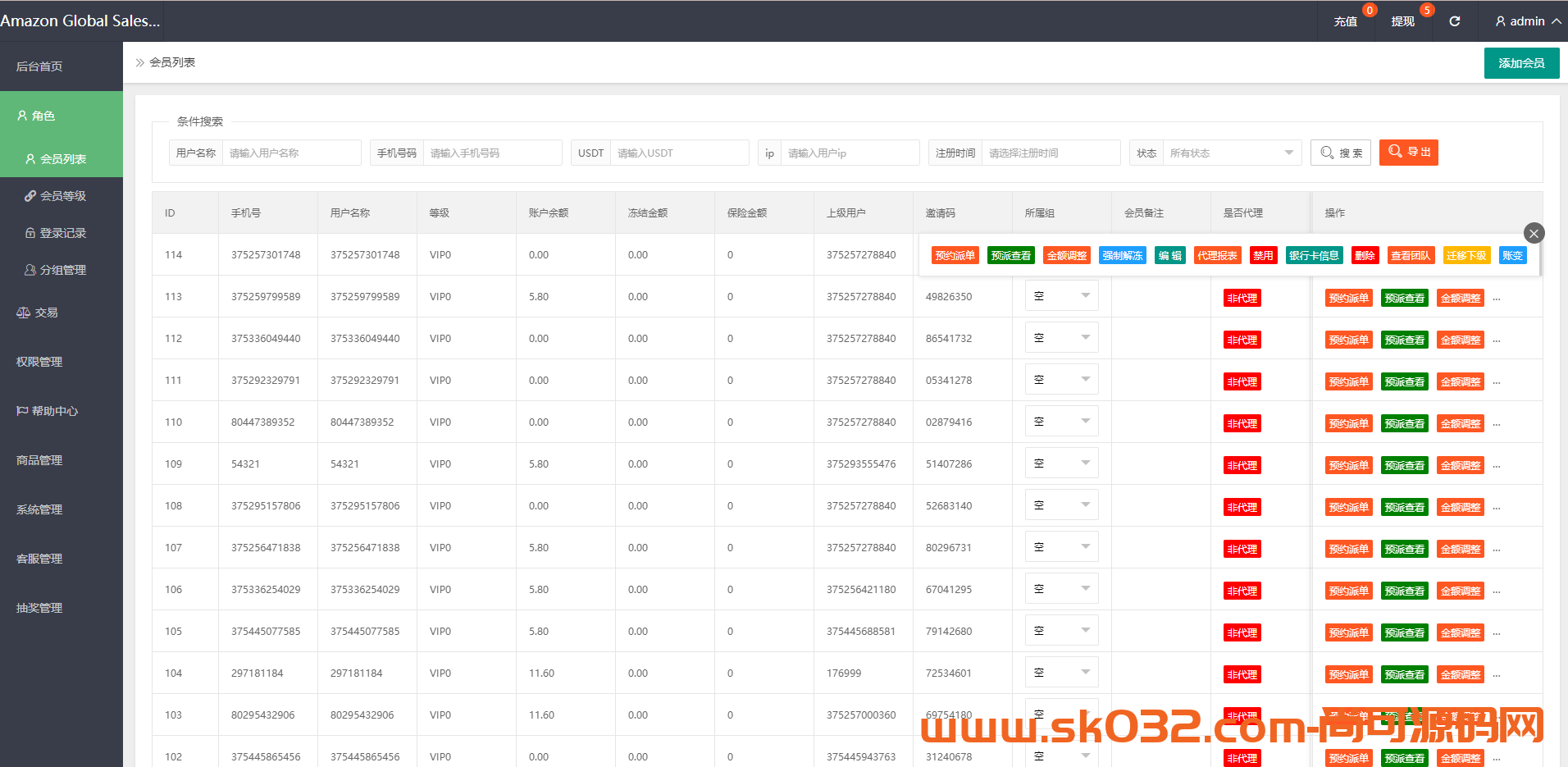Viewport: 1568px width, 767px height.
Task: Show more actions for row 108
Action: (1497, 508)
